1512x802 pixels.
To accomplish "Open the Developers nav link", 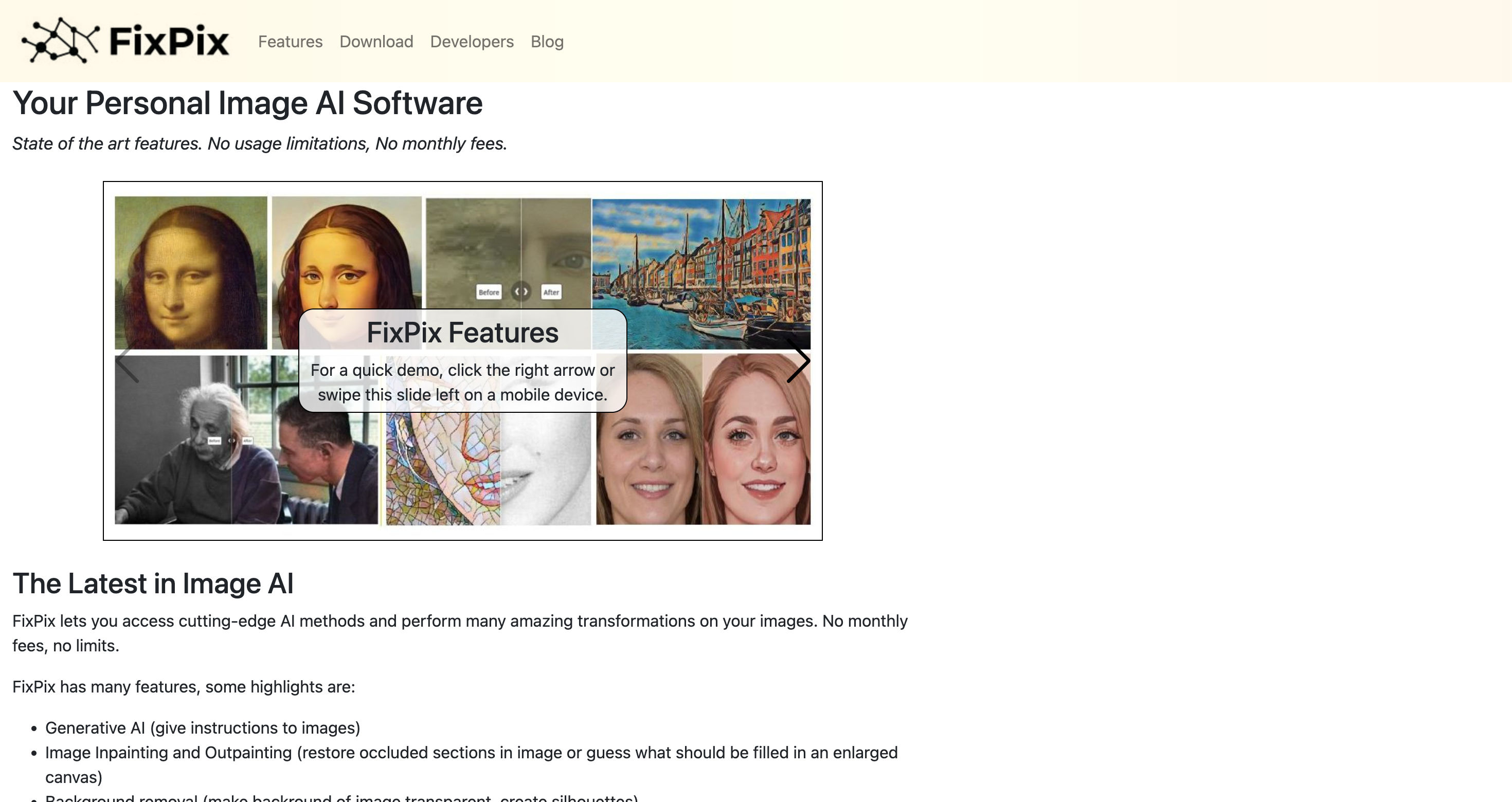I will (472, 42).
